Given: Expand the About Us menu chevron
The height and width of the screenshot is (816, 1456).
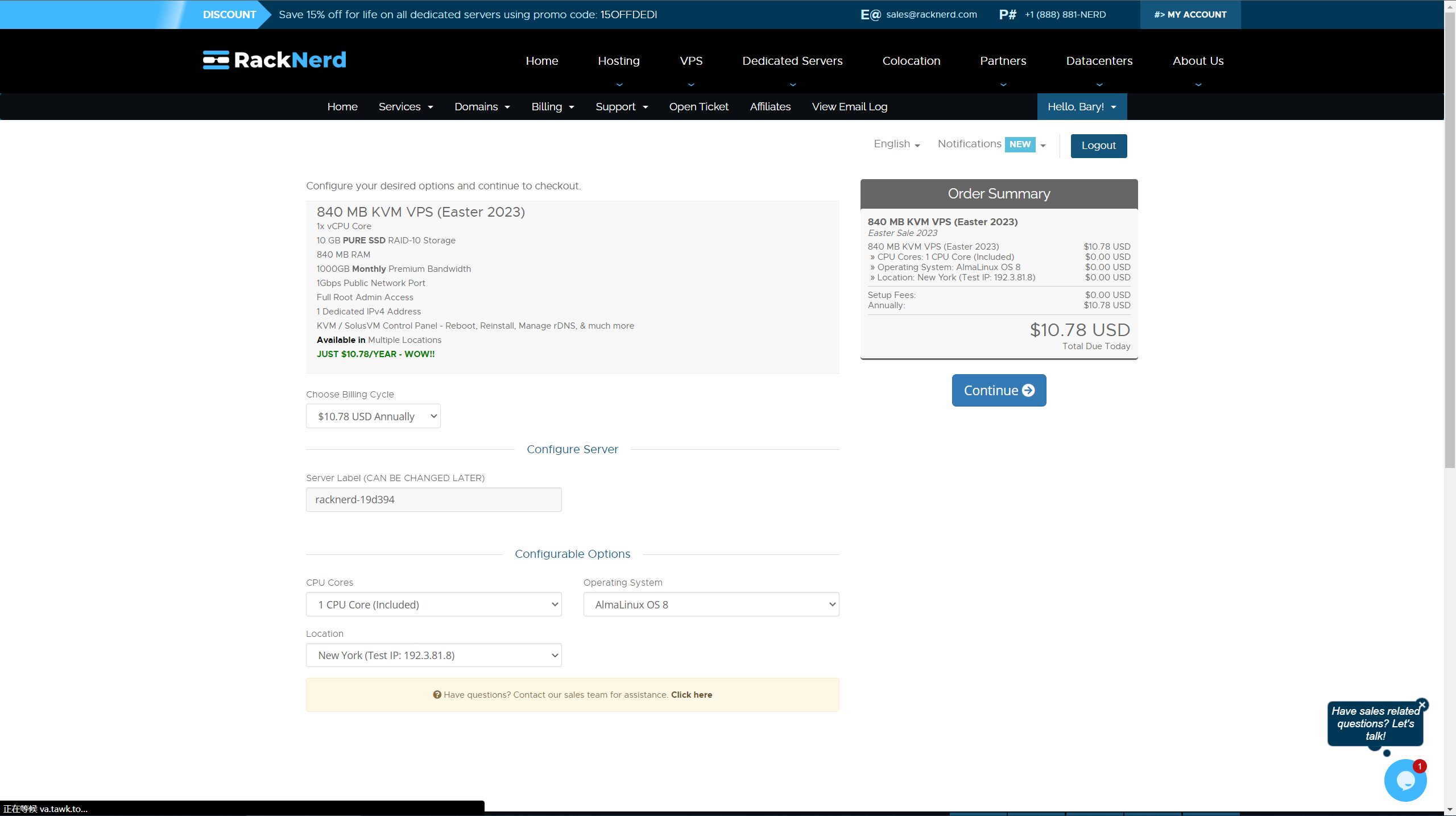Looking at the screenshot, I should pos(1198,85).
